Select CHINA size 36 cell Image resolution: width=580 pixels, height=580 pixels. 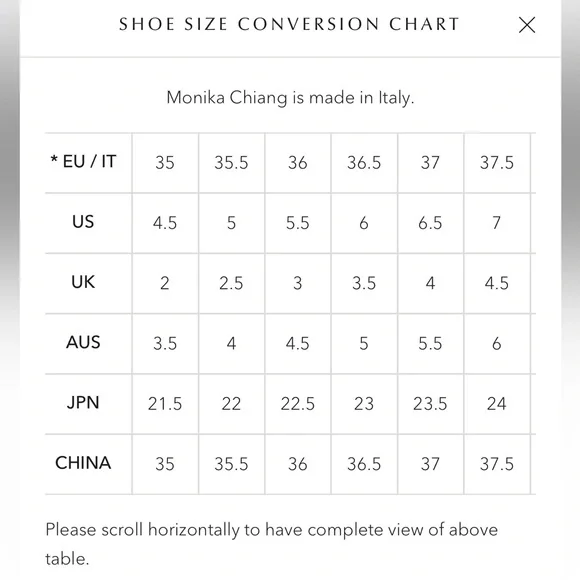click(298, 464)
